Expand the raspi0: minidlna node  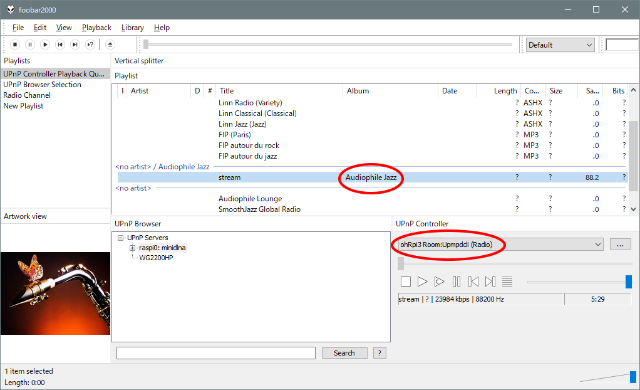(x=132, y=248)
